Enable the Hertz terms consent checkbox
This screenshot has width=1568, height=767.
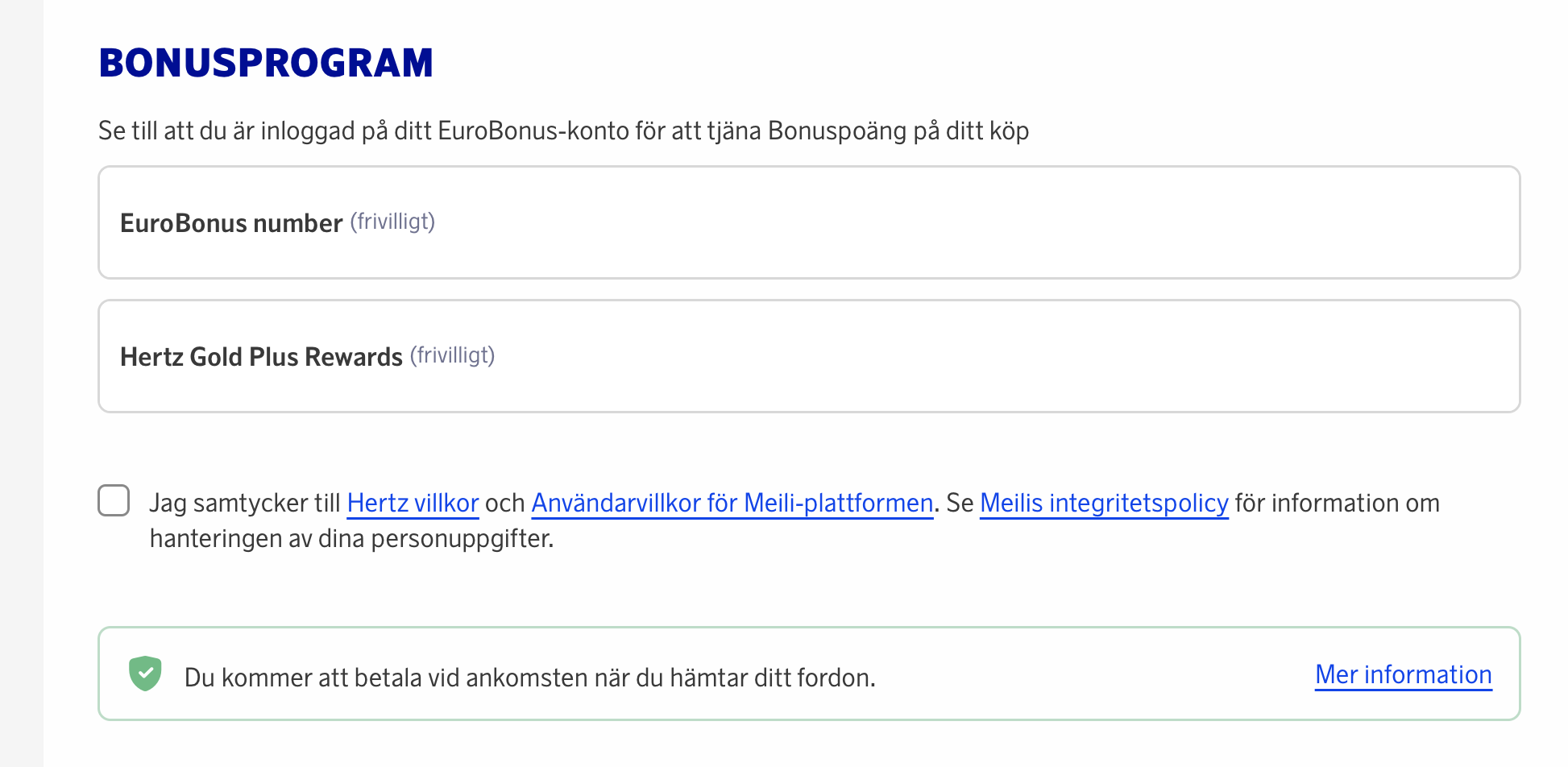click(x=114, y=501)
